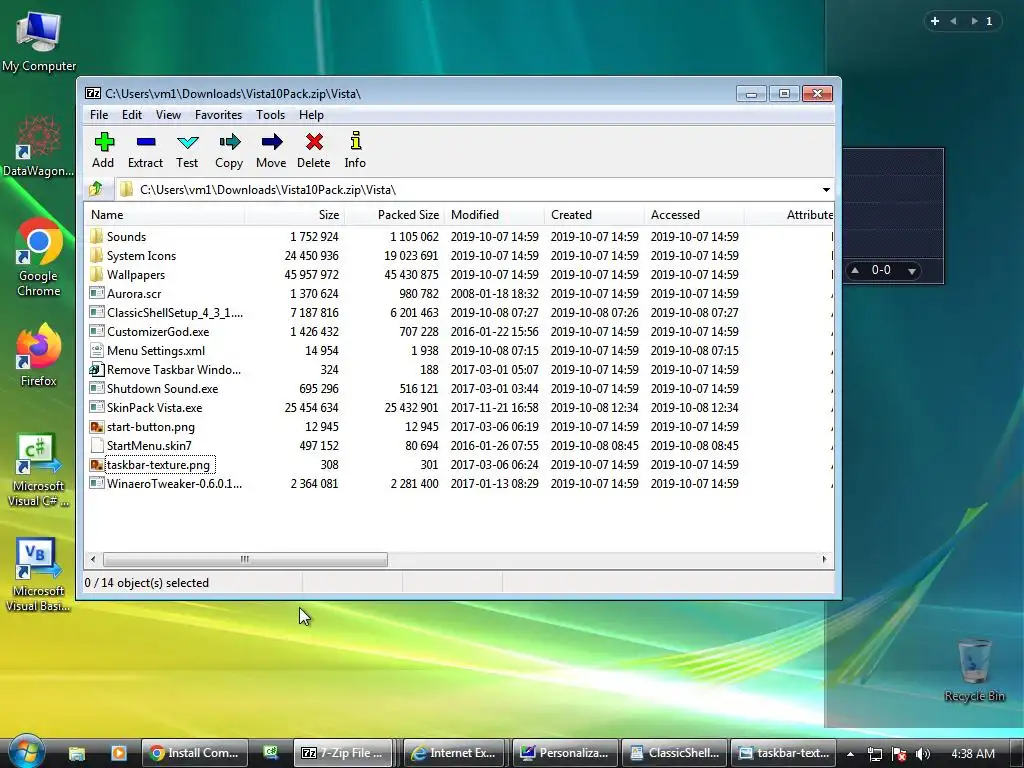The height and width of the screenshot is (768, 1024).
Task: Select WinaeroTweaker-0.6.0.1 in the list
Action: pos(174,483)
